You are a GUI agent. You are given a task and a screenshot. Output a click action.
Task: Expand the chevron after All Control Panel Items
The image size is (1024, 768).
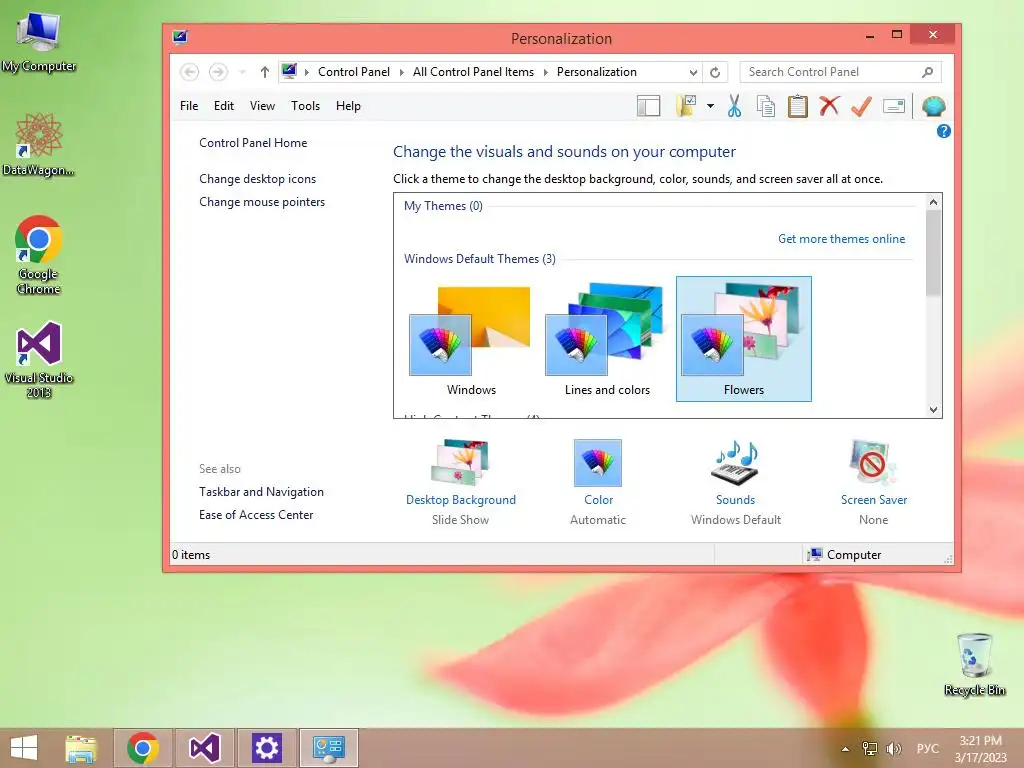click(x=545, y=72)
